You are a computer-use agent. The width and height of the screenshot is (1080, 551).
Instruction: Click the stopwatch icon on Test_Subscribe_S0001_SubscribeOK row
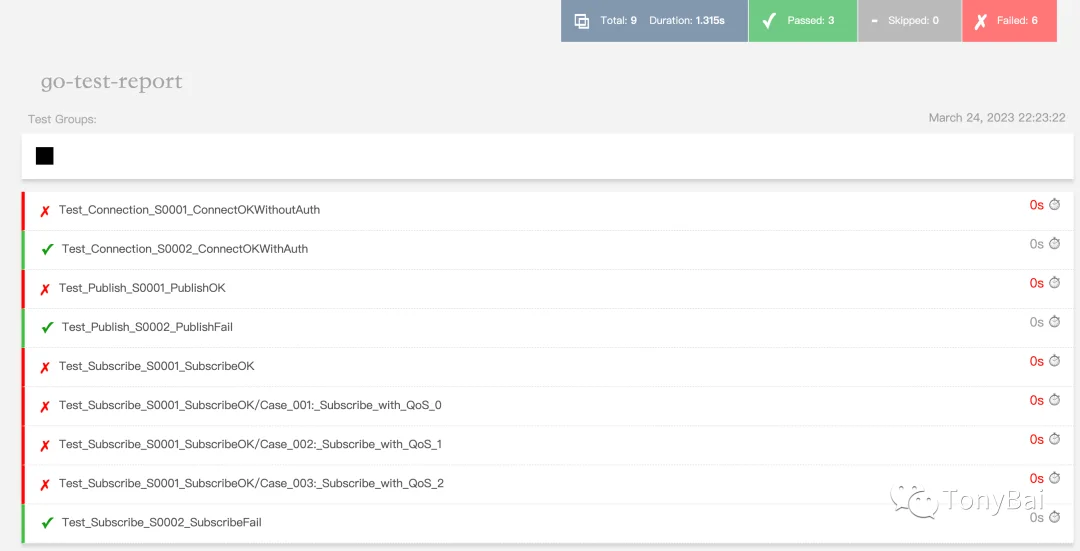1054,361
